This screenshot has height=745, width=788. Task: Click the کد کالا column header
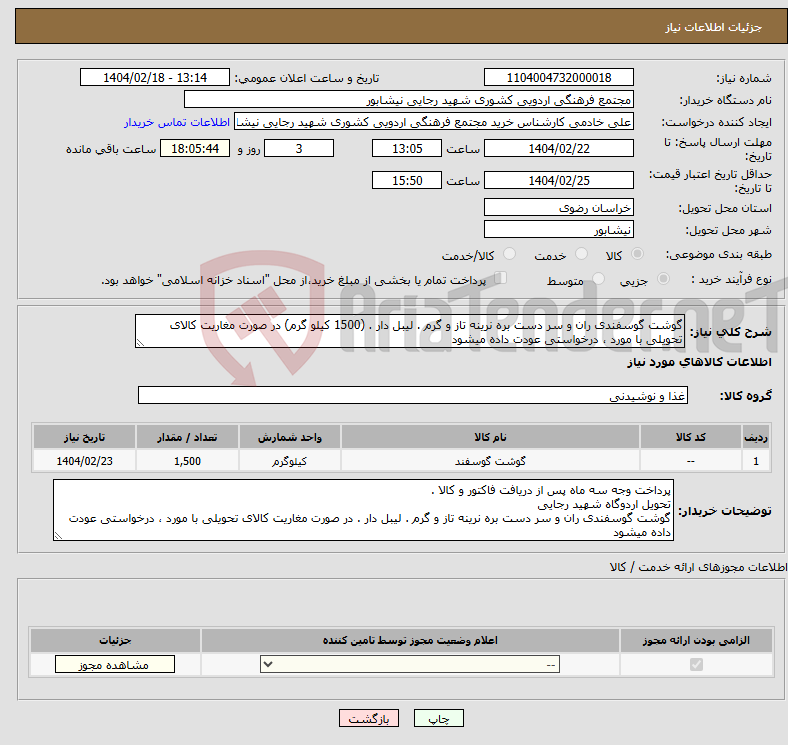[691, 437]
